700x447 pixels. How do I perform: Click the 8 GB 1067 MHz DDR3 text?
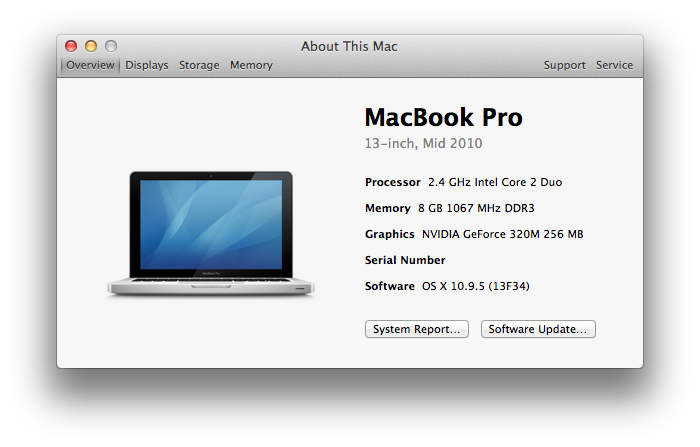tap(476, 208)
